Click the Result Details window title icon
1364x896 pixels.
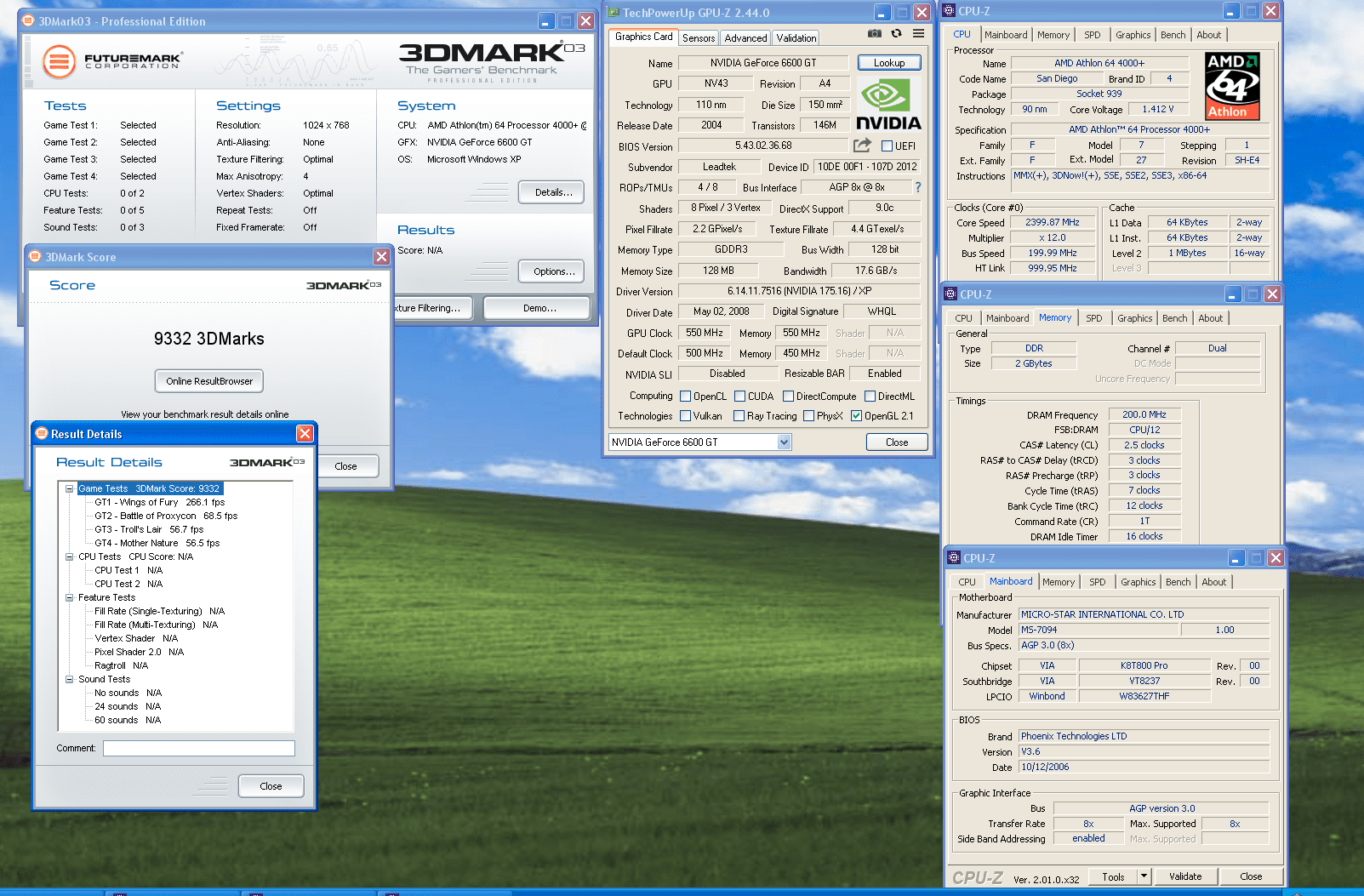point(41,434)
